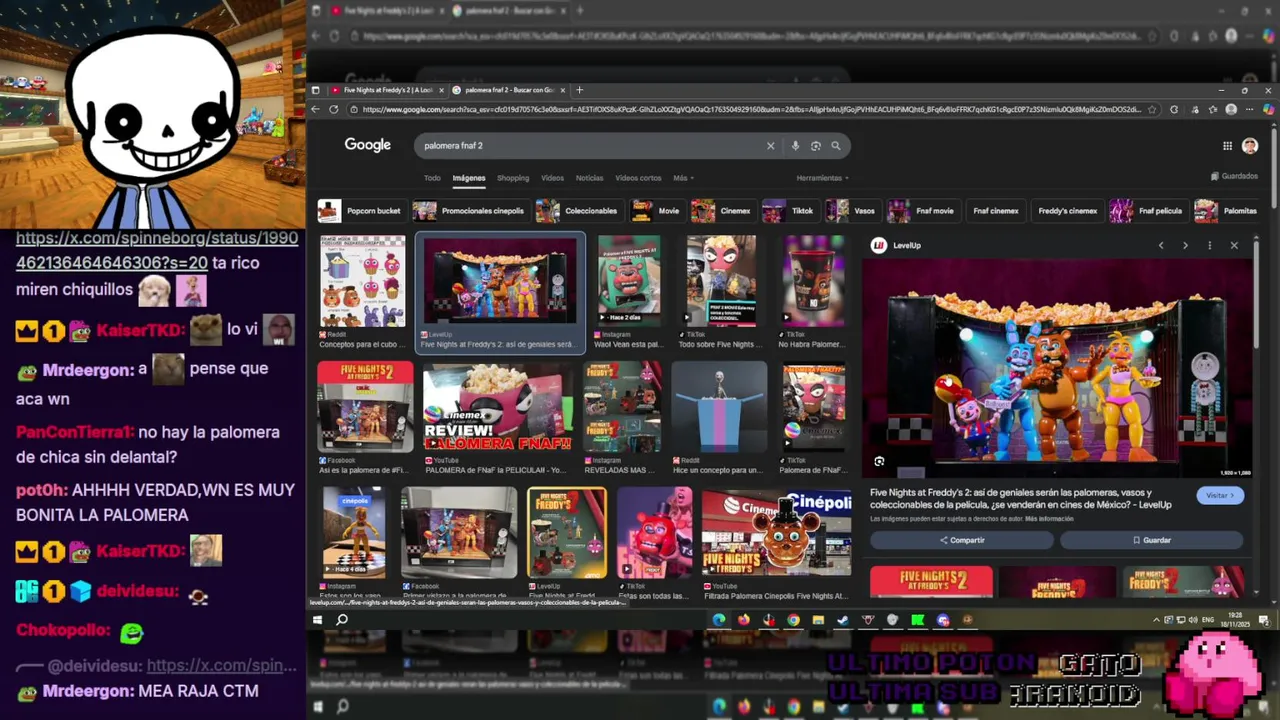
Task: Open Steam from the taskbar
Action: (843, 620)
